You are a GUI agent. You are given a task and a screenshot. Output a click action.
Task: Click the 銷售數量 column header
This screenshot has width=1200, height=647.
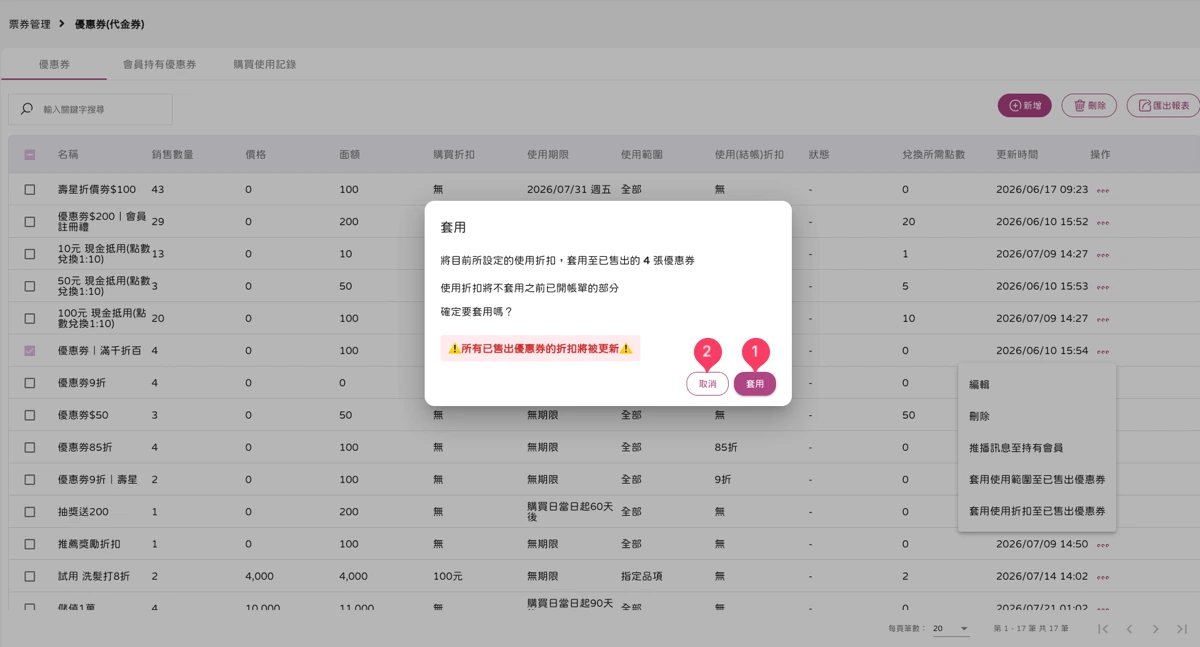pos(173,155)
